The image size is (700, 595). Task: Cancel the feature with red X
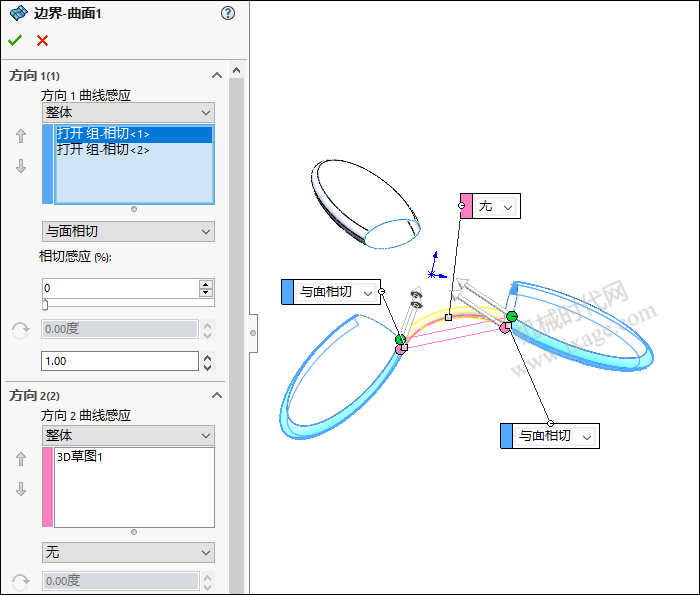(42, 41)
